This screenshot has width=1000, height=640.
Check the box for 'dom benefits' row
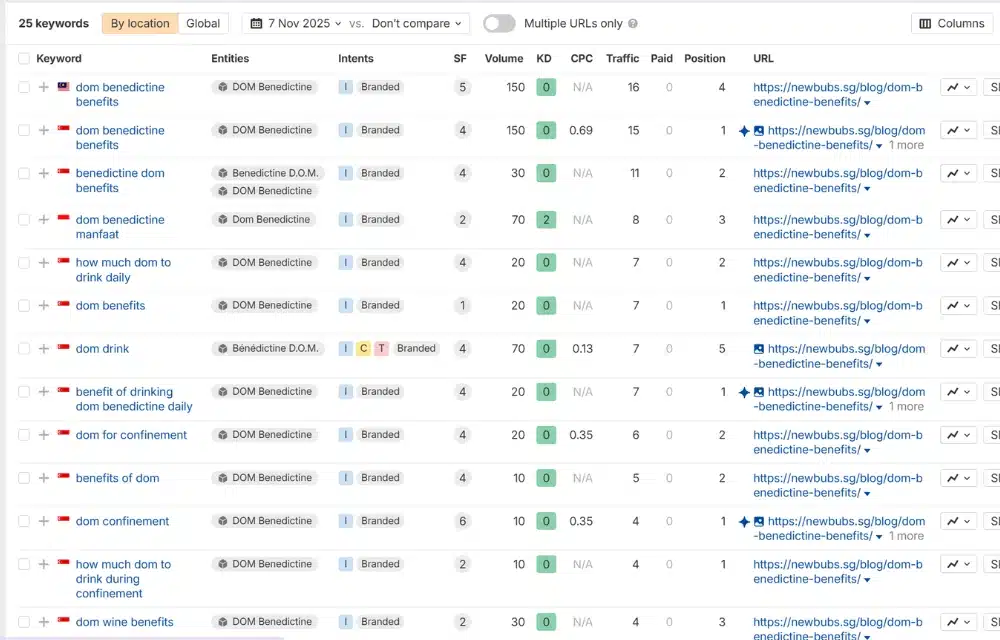[x=24, y=305]
